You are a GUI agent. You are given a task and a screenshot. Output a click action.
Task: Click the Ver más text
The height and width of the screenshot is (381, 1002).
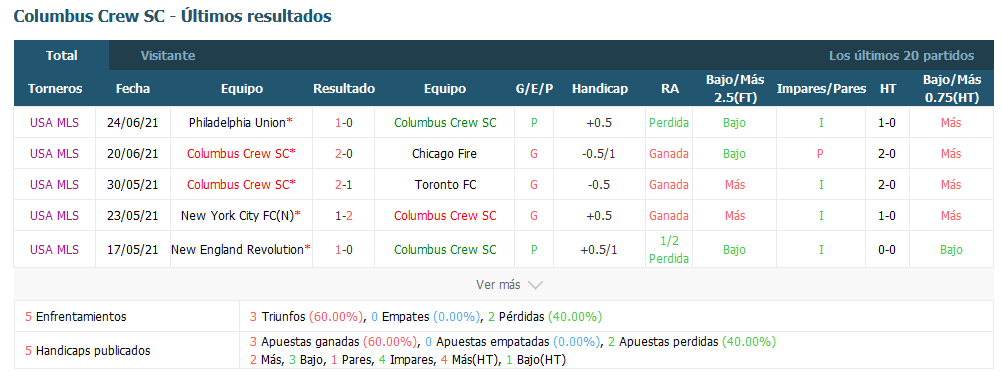[x=498, y=285]
